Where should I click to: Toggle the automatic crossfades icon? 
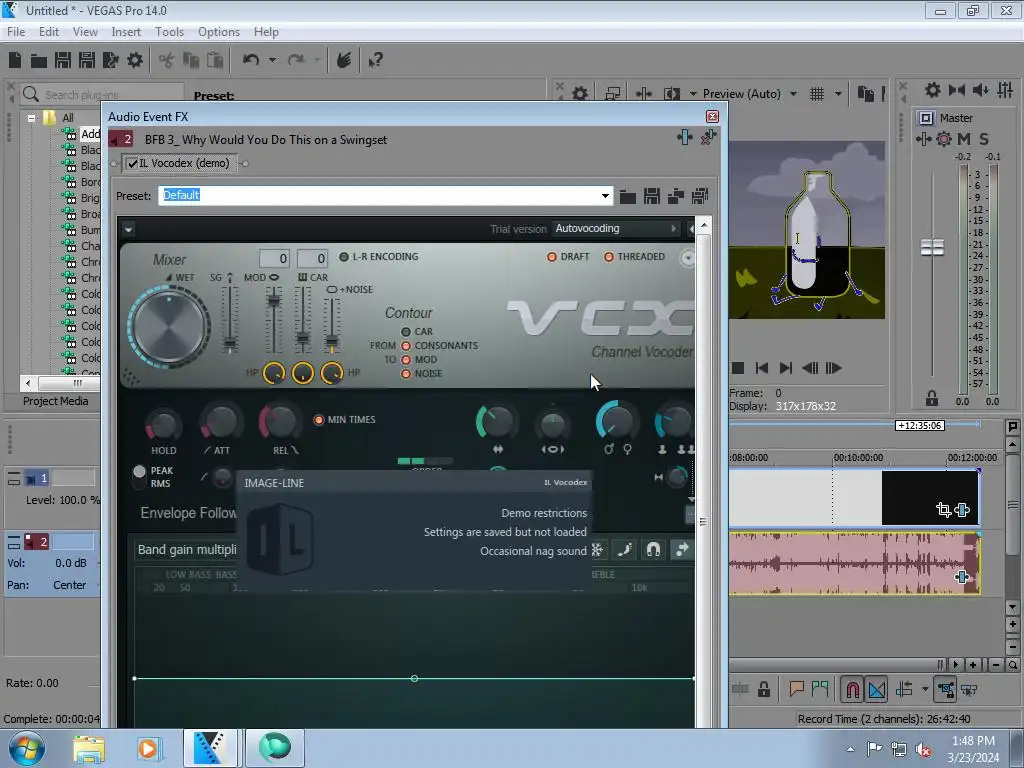click(x=876, y=689)
